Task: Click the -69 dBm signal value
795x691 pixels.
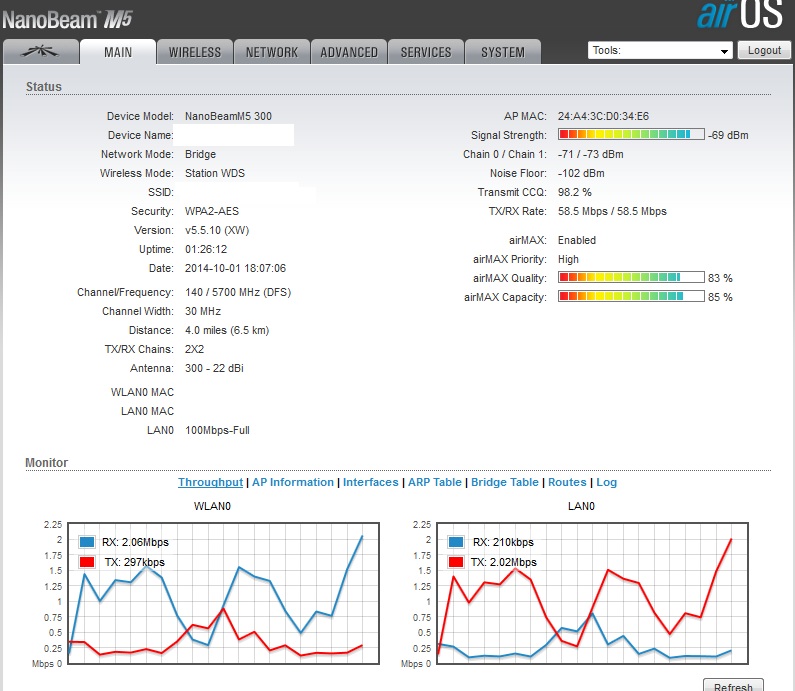Action: (x=728, y=135)
